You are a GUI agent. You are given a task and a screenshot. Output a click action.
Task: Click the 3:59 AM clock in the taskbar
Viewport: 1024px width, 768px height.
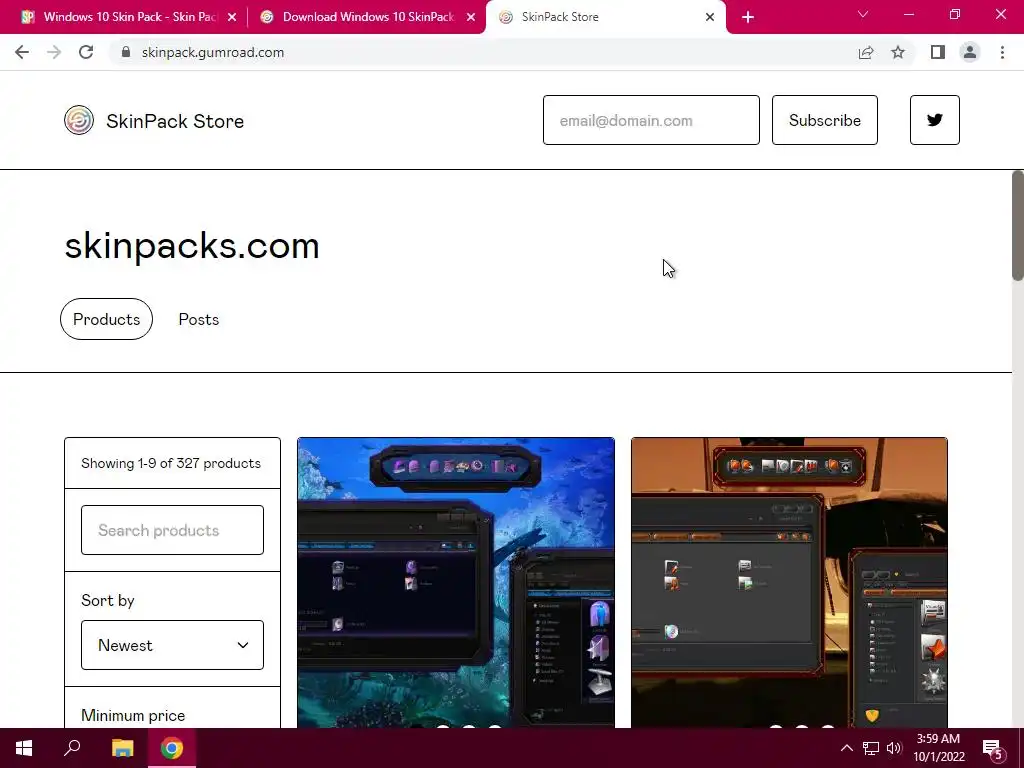[x=938, y=748]
